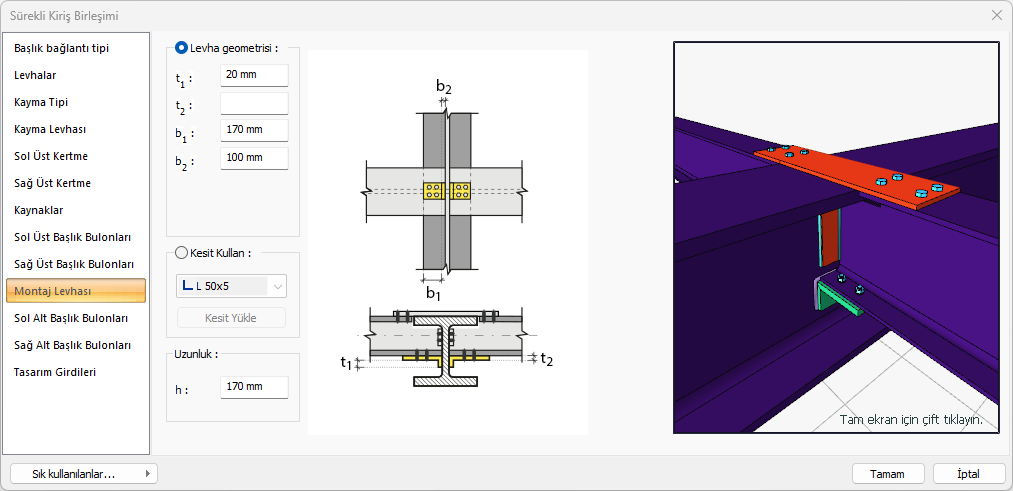This screenshot has width=1013, height=491.
Task: Click the plate geometry schematic diagram
Action: point(448,242)
